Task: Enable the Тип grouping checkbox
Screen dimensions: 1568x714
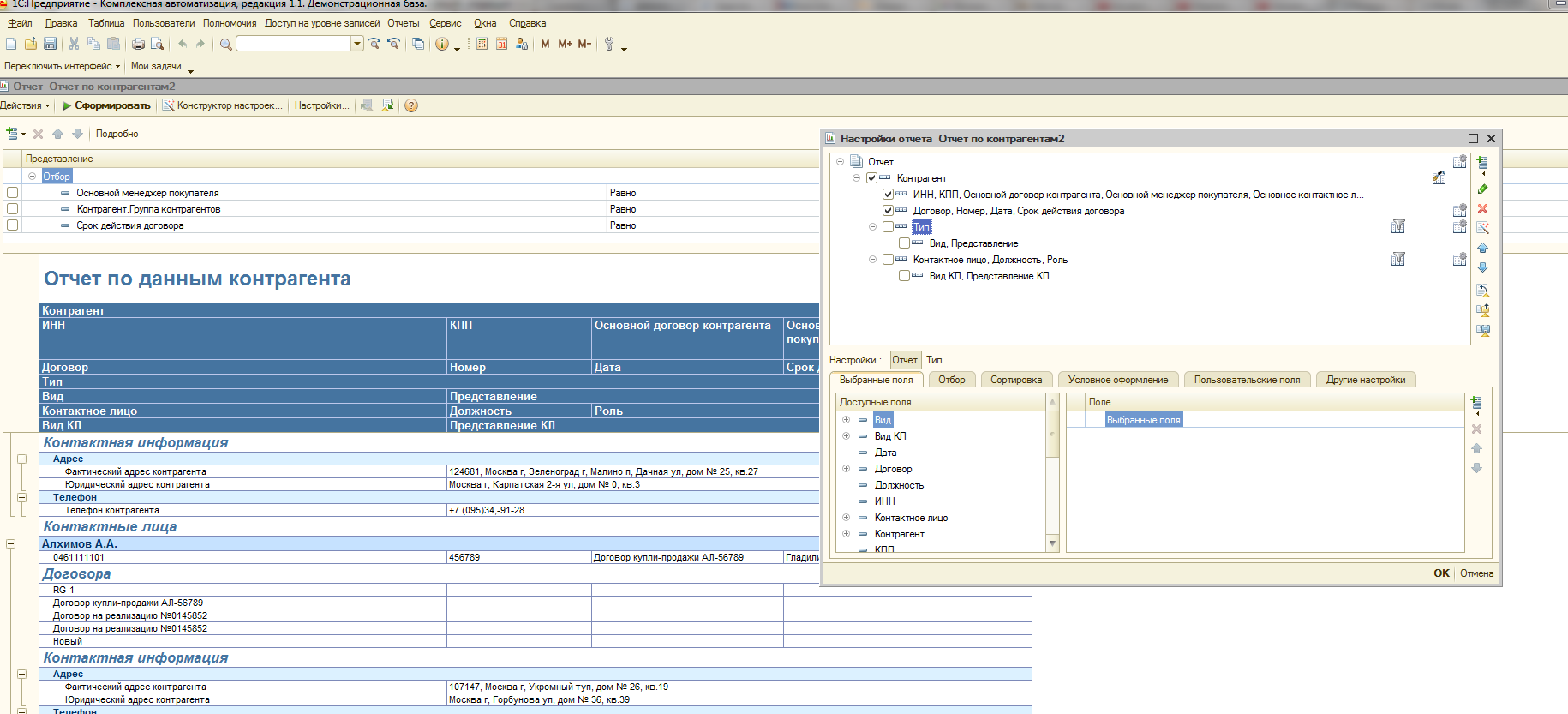Action: pos(888,227)
